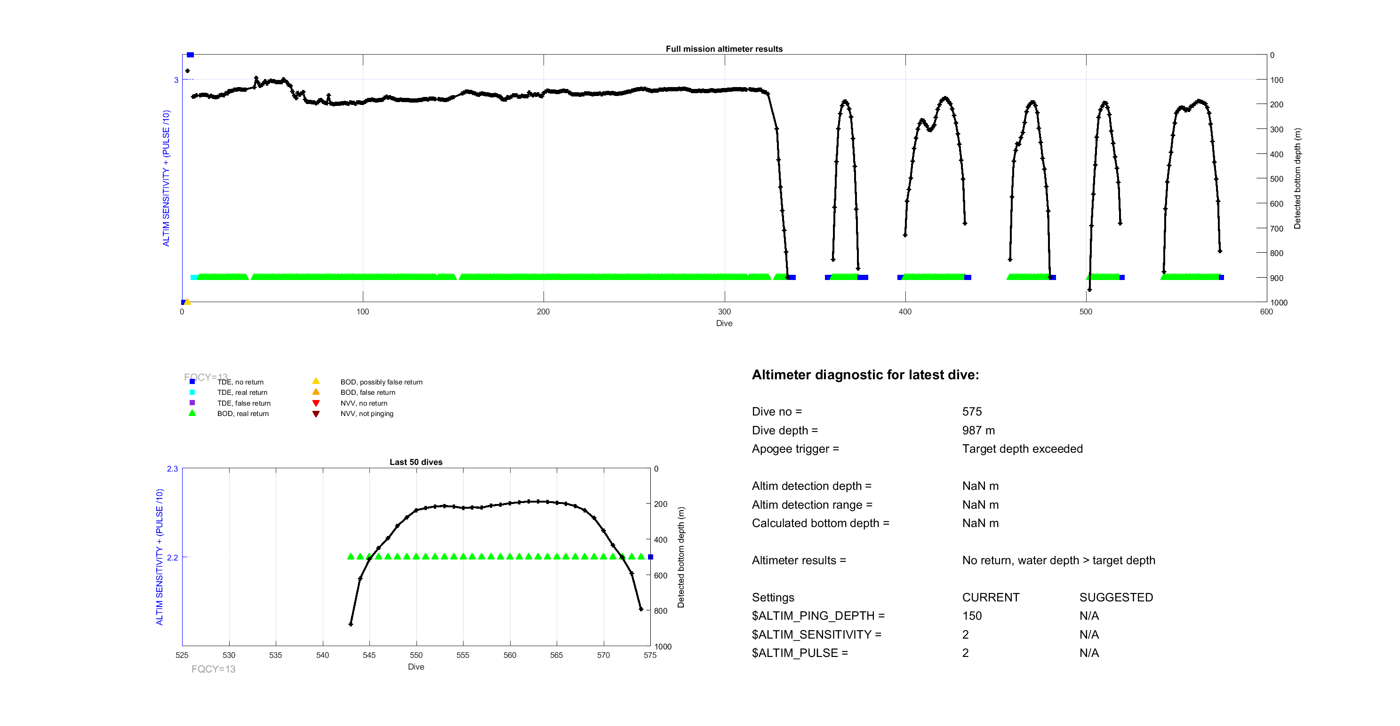
Task: Click the 'FQCY=13' text below the Last 50 dives plot
Action: [x=213, y=669]
